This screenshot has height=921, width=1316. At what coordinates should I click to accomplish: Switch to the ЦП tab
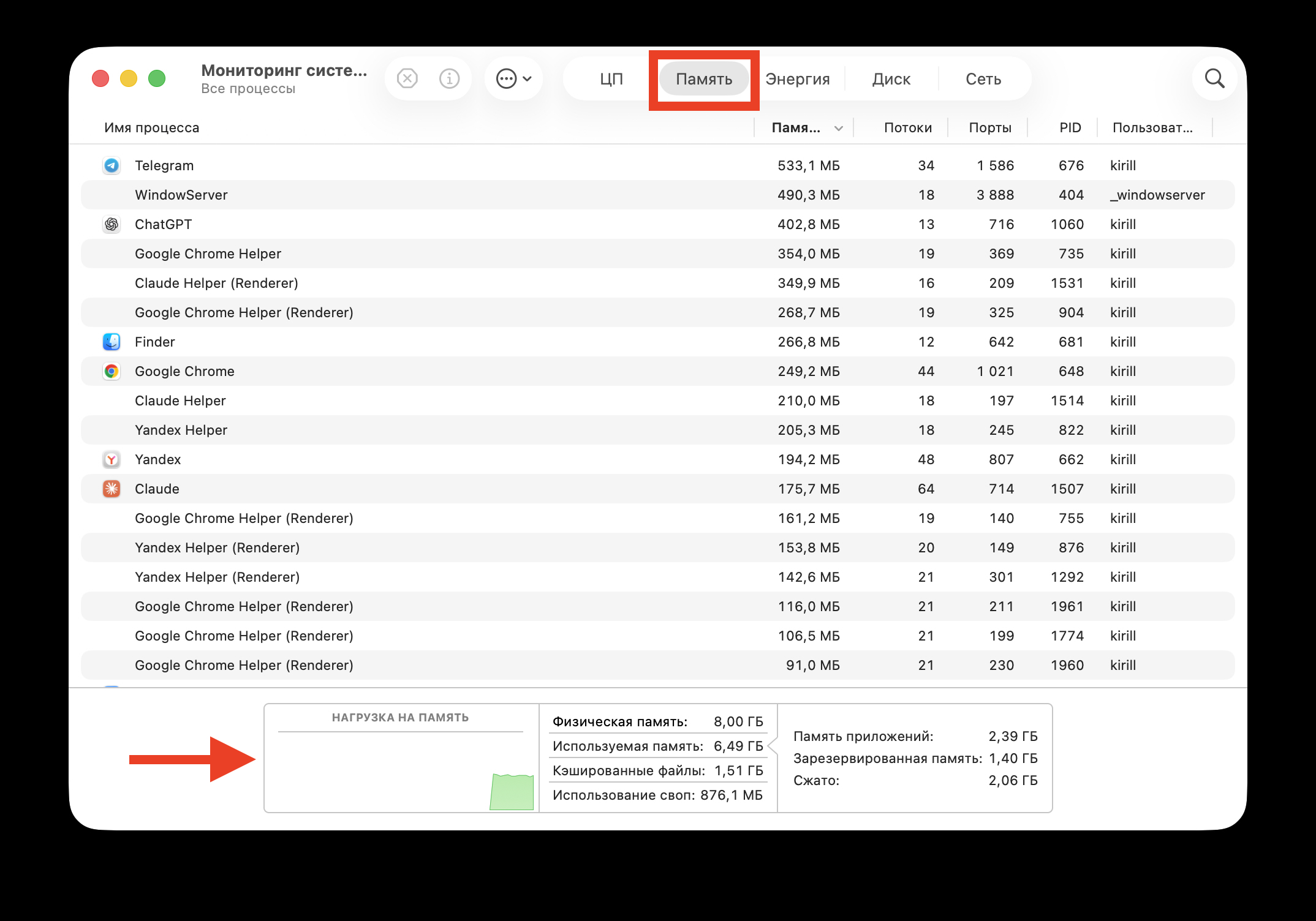(x=611, y=78)
